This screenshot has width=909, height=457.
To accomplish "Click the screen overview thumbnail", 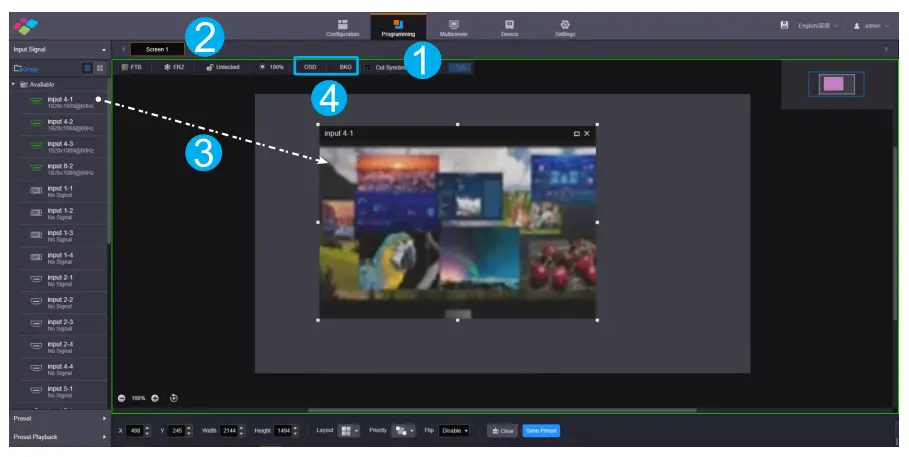I will point(835,84).
